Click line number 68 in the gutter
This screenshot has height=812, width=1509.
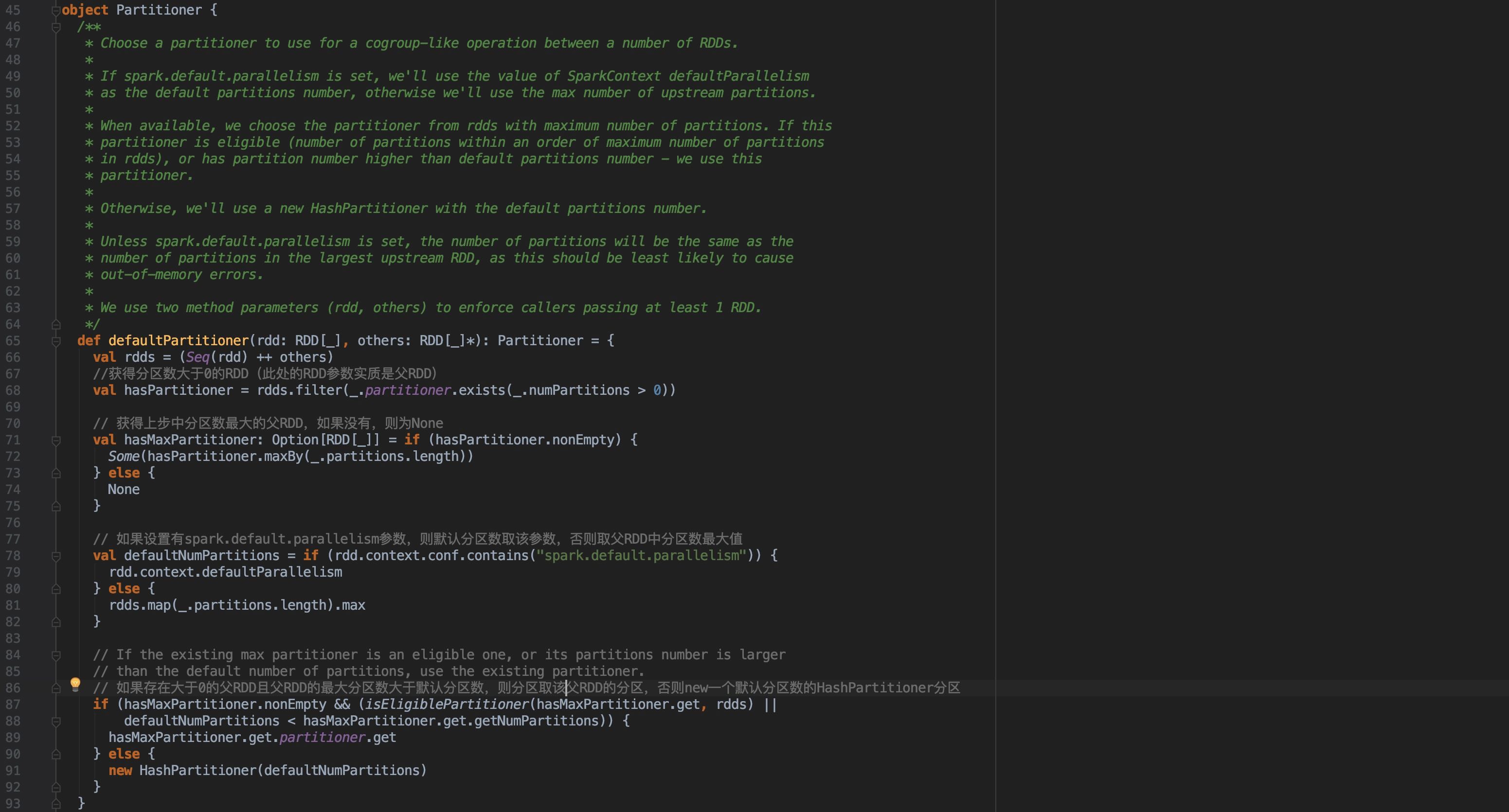13,390
